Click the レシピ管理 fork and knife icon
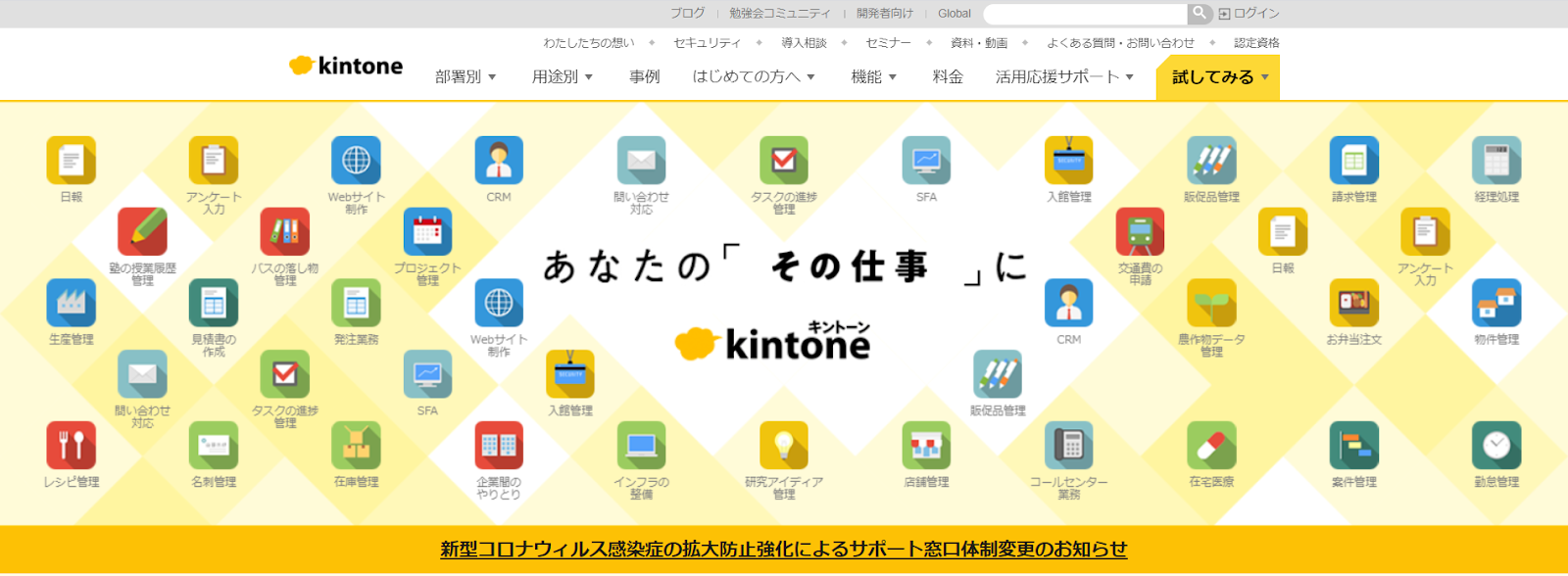Image resolution: width=1568 pixels, height=576 pixels. pyautogui.click(x=72, y=446)
